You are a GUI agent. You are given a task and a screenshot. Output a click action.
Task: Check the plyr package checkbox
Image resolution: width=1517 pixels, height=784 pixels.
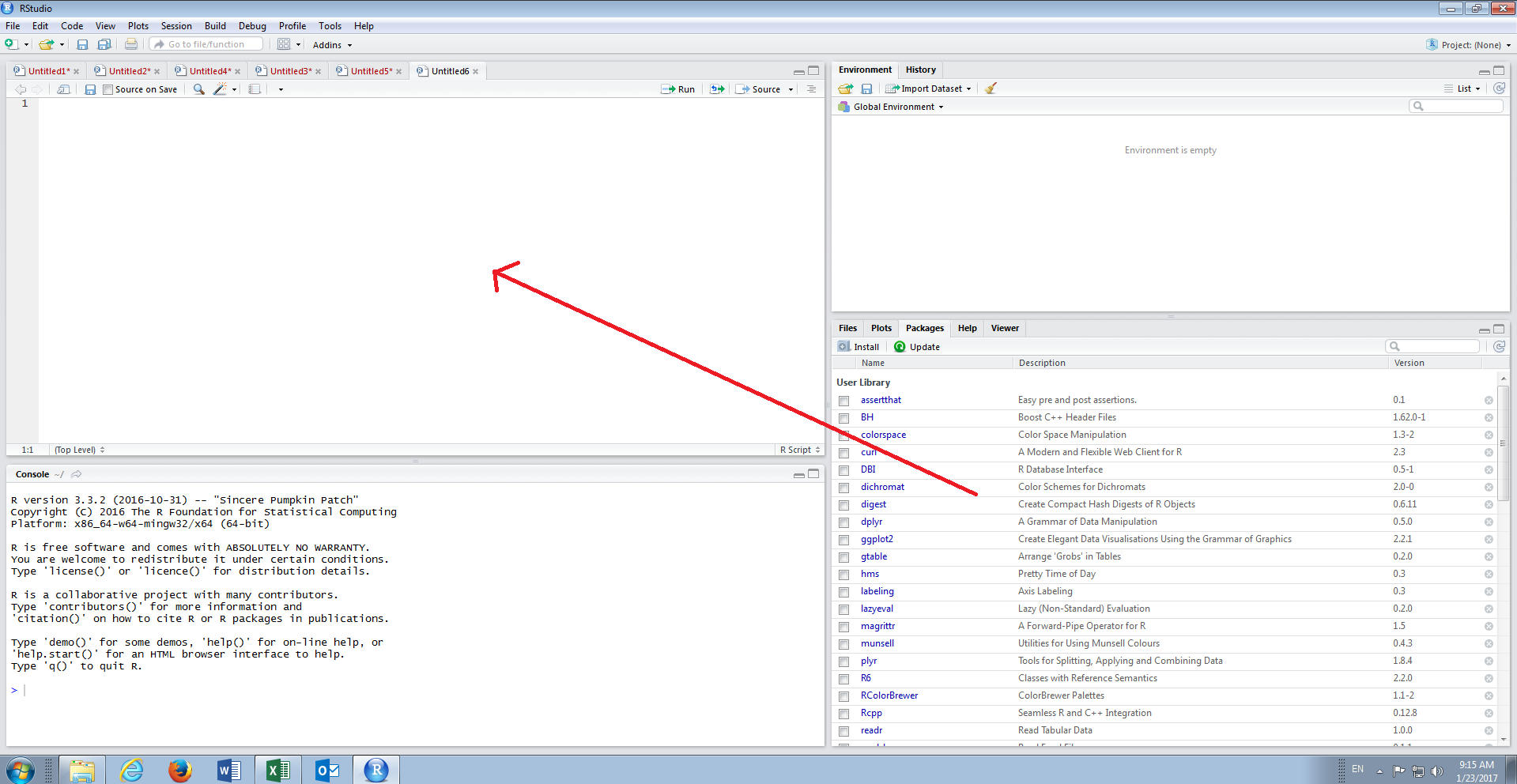[x=844, y=661]
